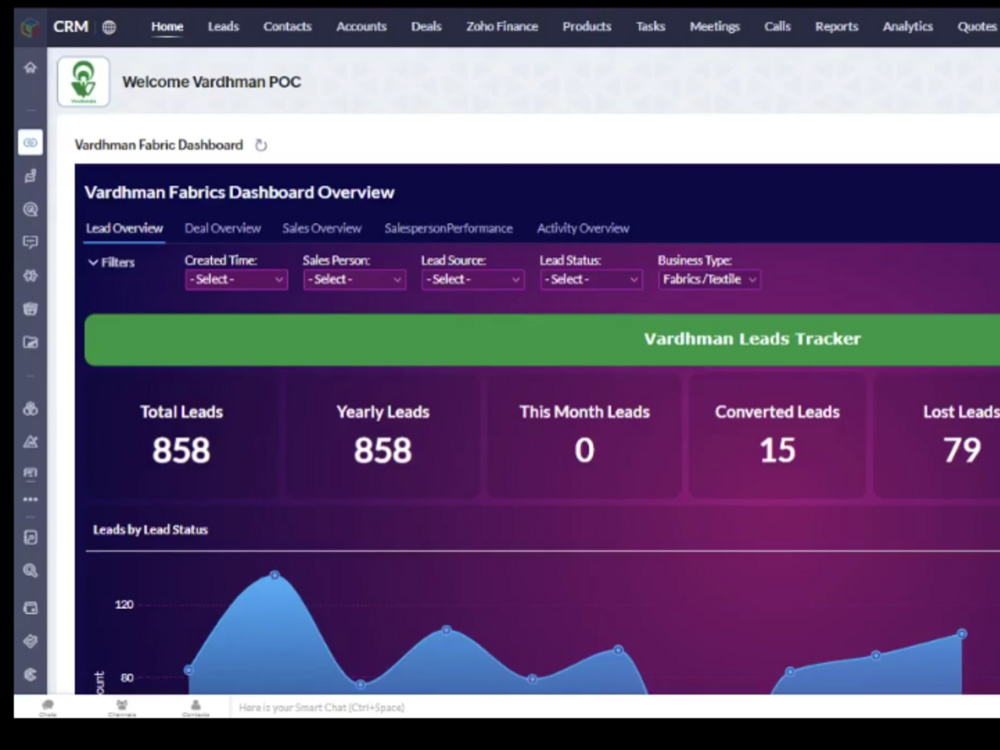The image size is (1000, 750).
Task: Open the Business Type Fabrics/Textile dropdown
Action: [709, 279]
